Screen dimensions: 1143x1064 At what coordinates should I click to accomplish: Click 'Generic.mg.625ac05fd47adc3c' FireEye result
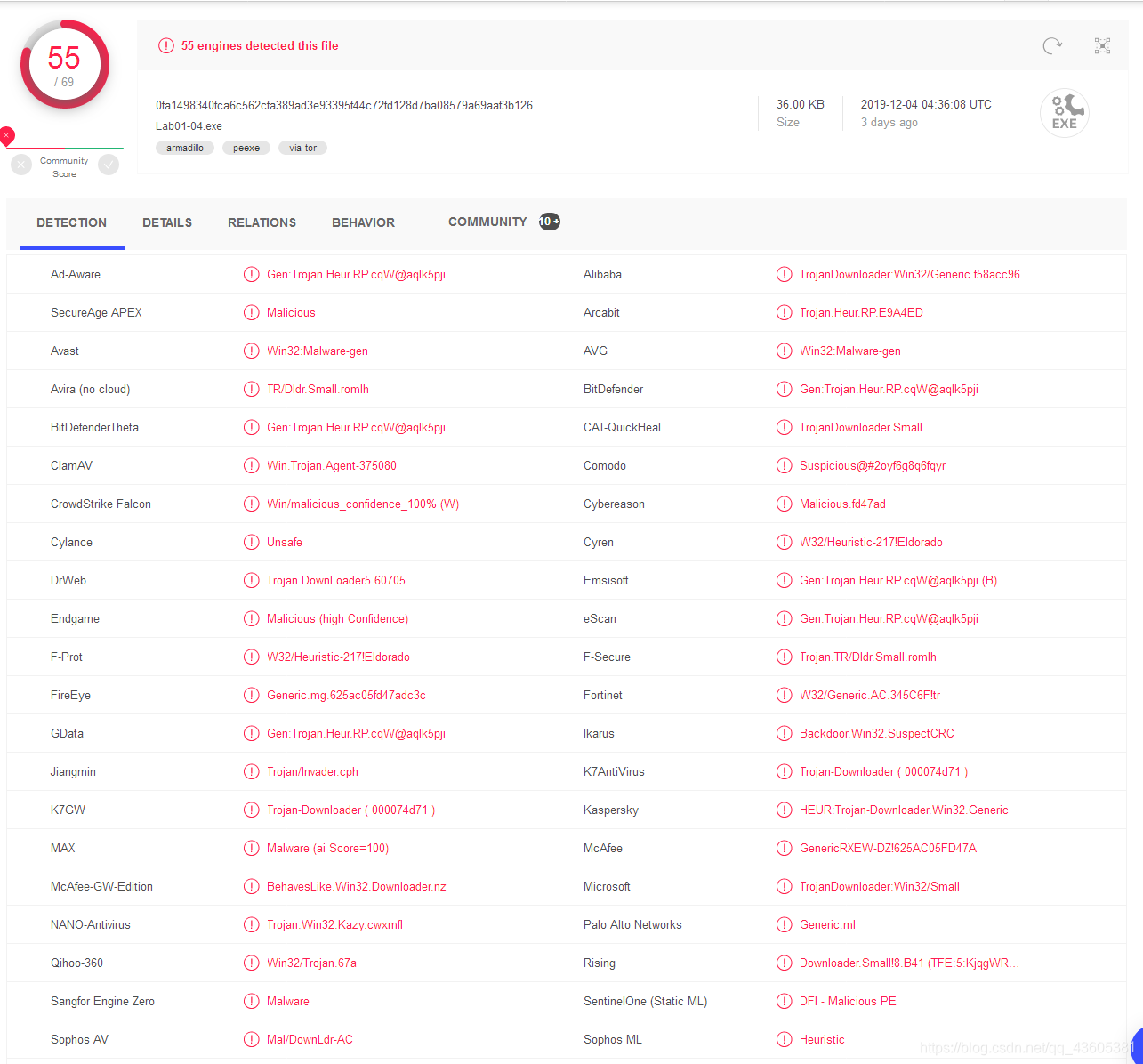coord(346,695)
